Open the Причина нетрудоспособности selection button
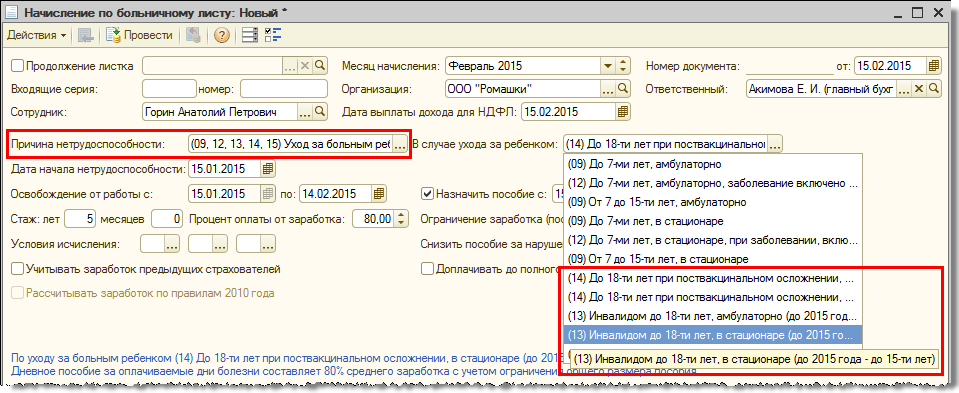 pos(399,145)
